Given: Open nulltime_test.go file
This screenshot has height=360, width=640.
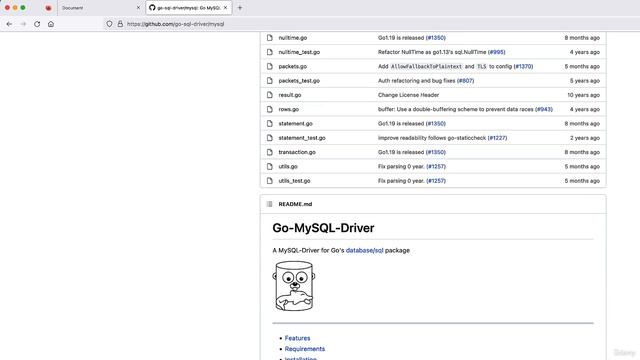Looking at the screenshot, I should tap(299, 52).
